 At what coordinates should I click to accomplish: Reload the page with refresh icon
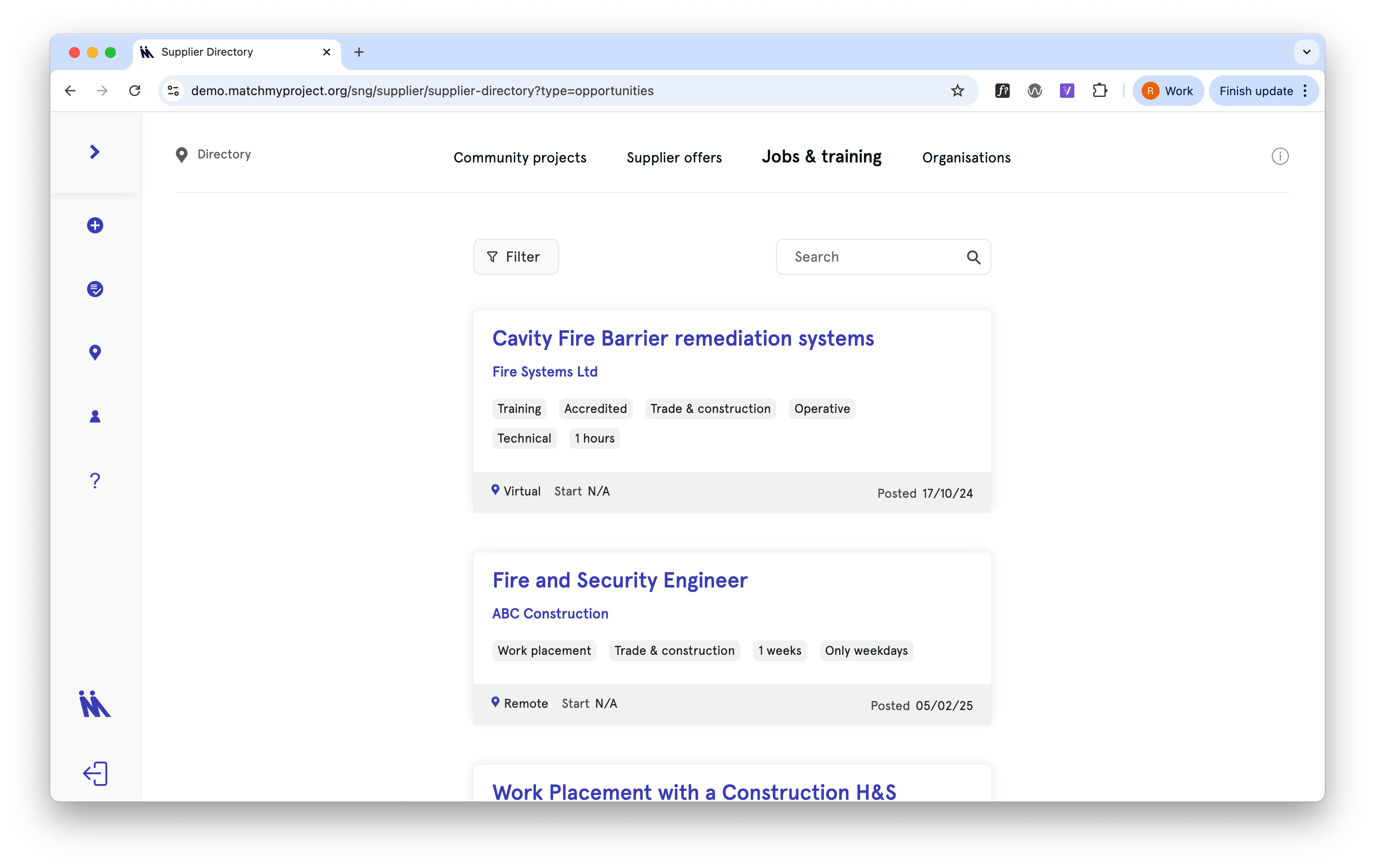[135, 91]
